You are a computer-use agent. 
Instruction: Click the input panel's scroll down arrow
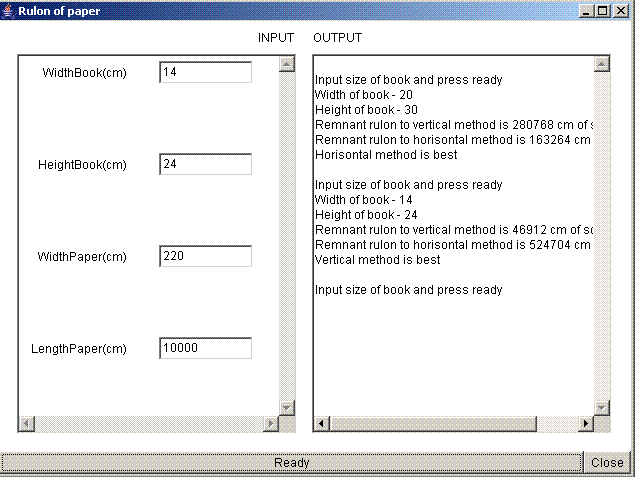click(x=287, y=407)
